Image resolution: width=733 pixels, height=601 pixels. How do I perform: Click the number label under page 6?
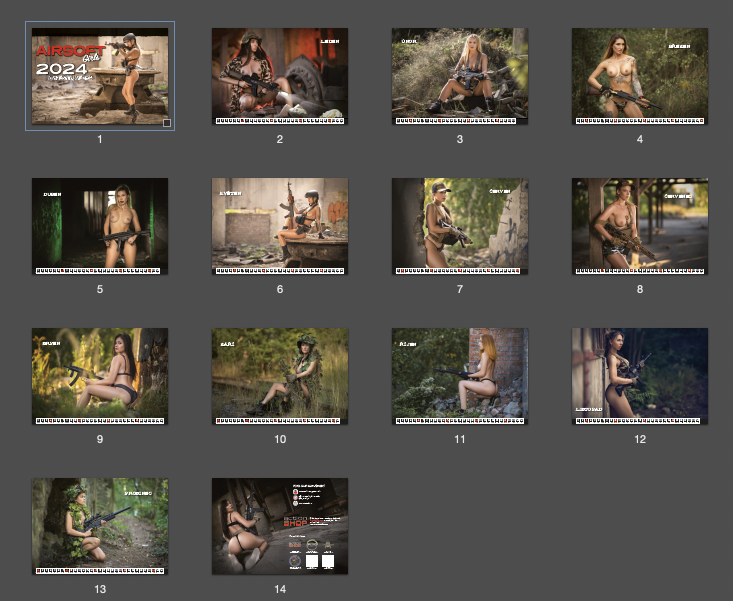pyautogui.click(x=280, y=289)
